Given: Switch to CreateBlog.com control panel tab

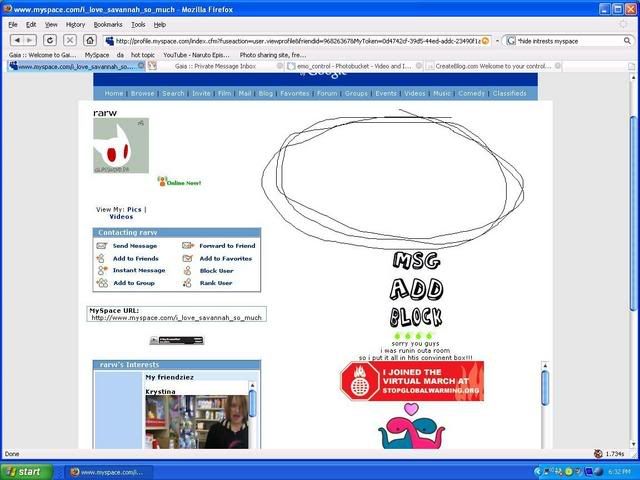Looking at the screenshot, I should [x=493, y=66].
